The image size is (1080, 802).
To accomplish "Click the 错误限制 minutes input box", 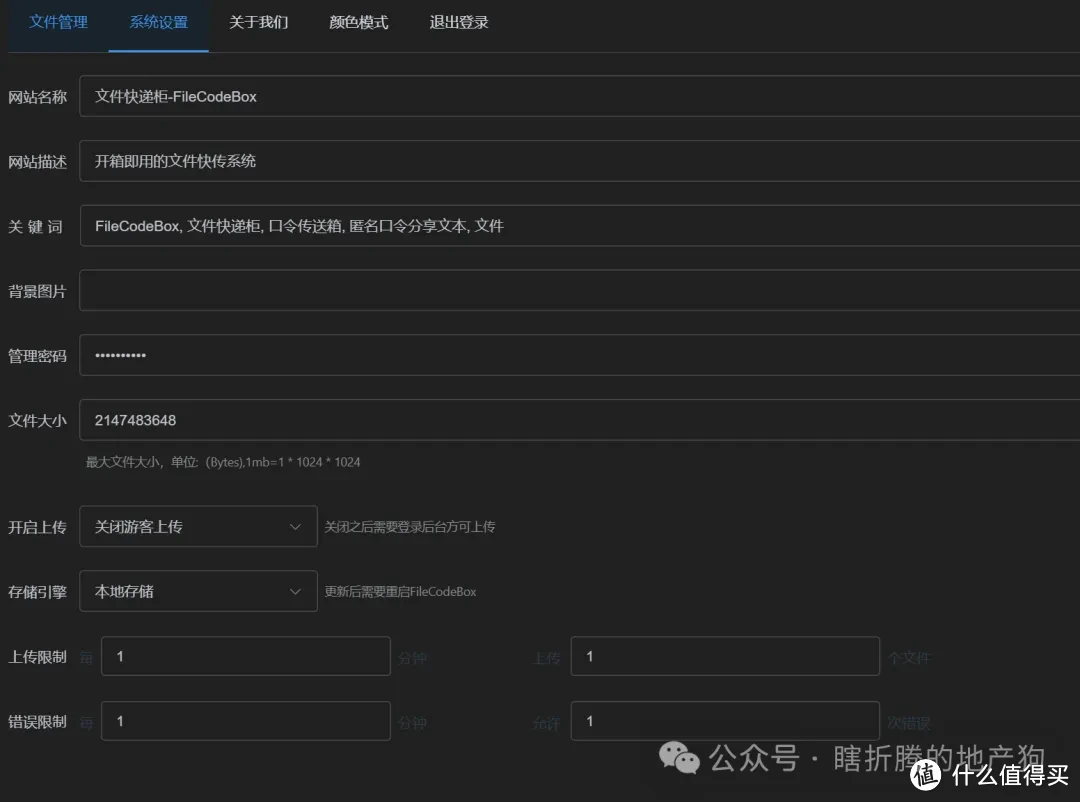I will click(x=245, y=720).
